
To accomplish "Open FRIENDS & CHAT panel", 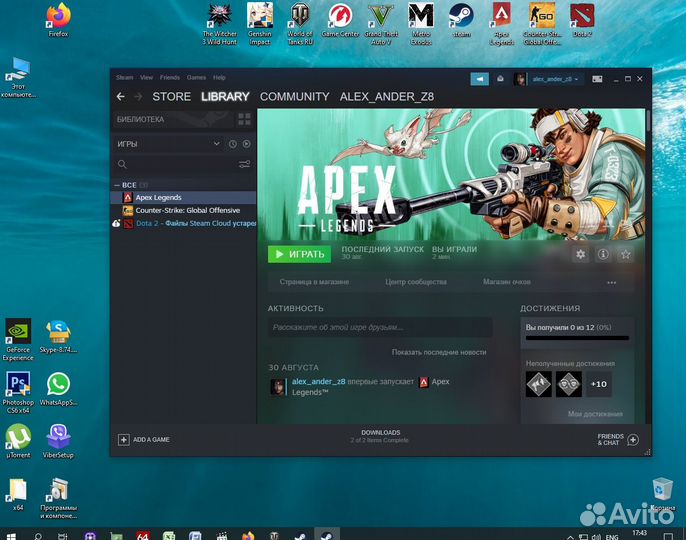I will pyautogui.click(x=618, y=440).
